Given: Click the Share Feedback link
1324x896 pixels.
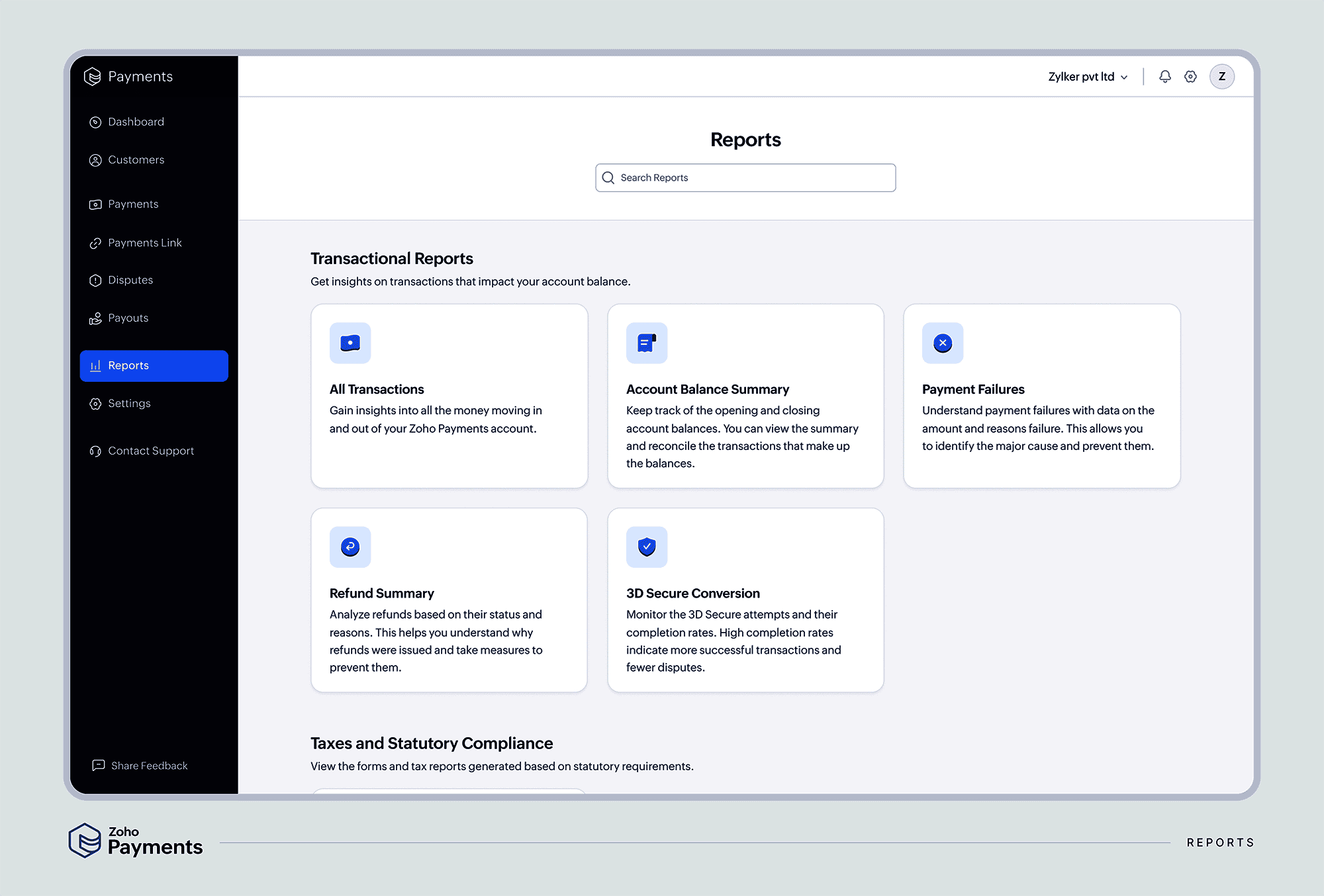Looking at the screenshot, I should 140,766.
